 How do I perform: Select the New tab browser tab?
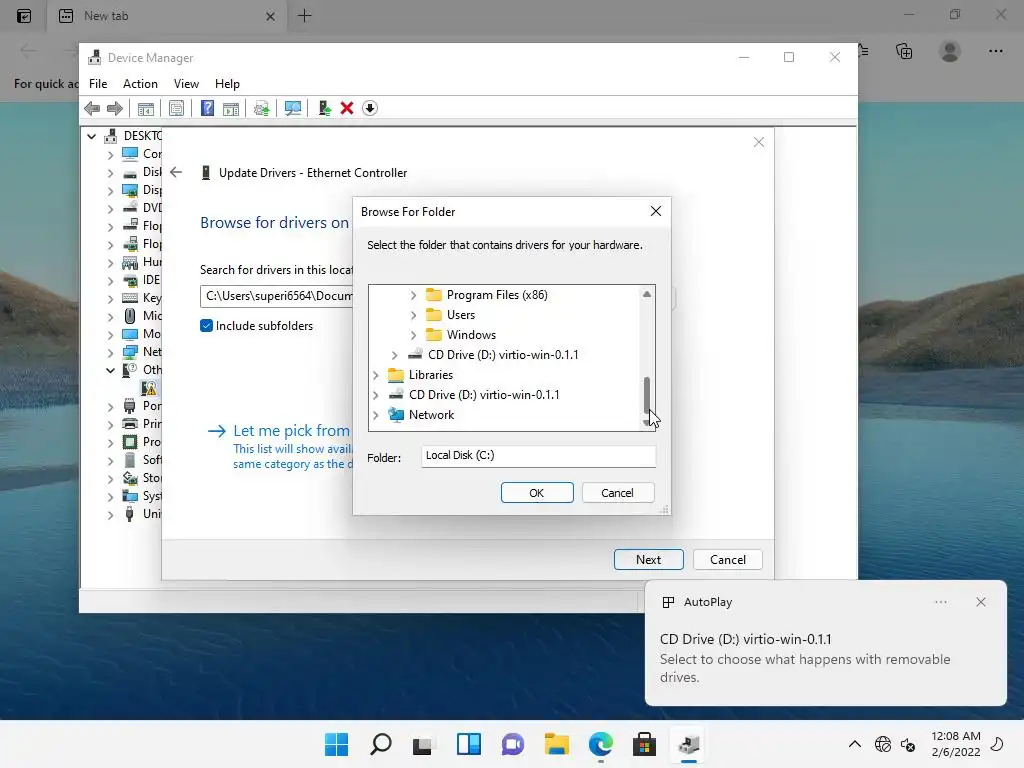(x=167, y=16)
